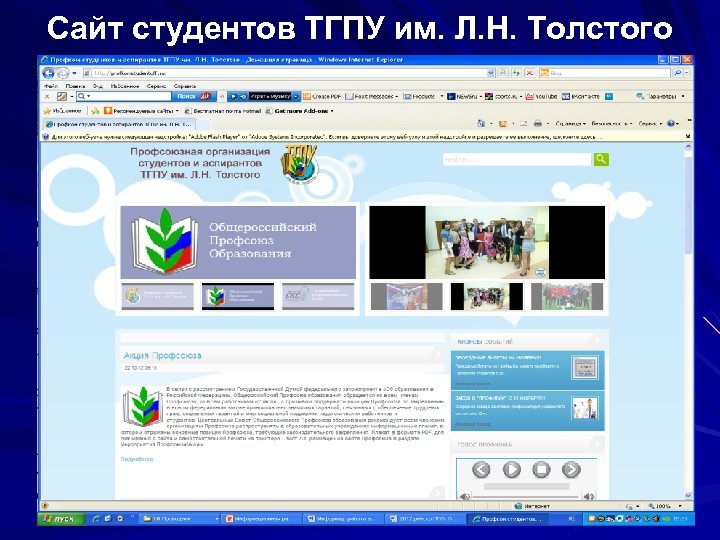Screen dimensions: 720x540
Task: Click the site's Найти search field
Action: click(517, 159)
